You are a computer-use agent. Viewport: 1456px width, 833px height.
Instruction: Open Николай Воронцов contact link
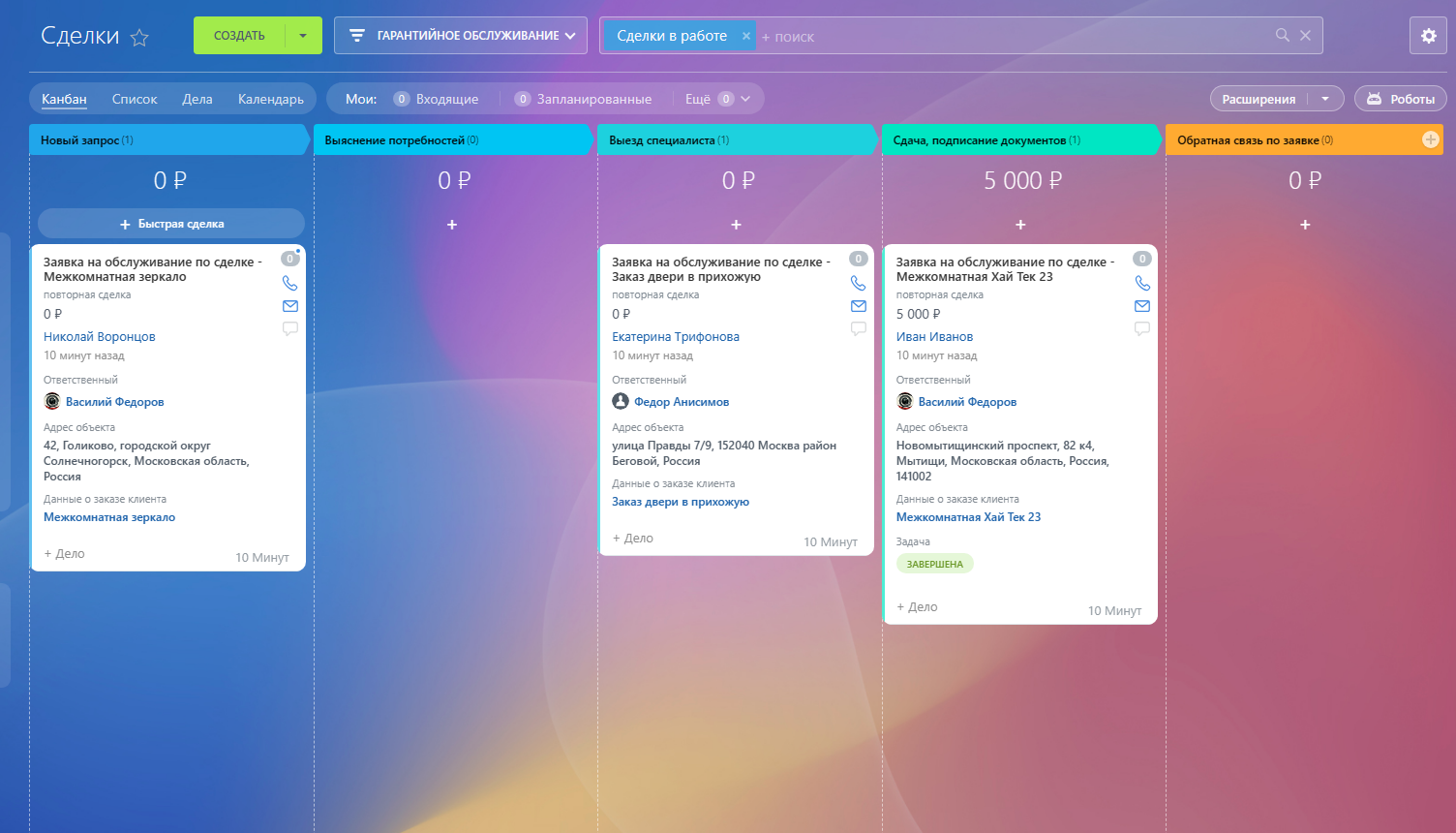click(100, 337)
